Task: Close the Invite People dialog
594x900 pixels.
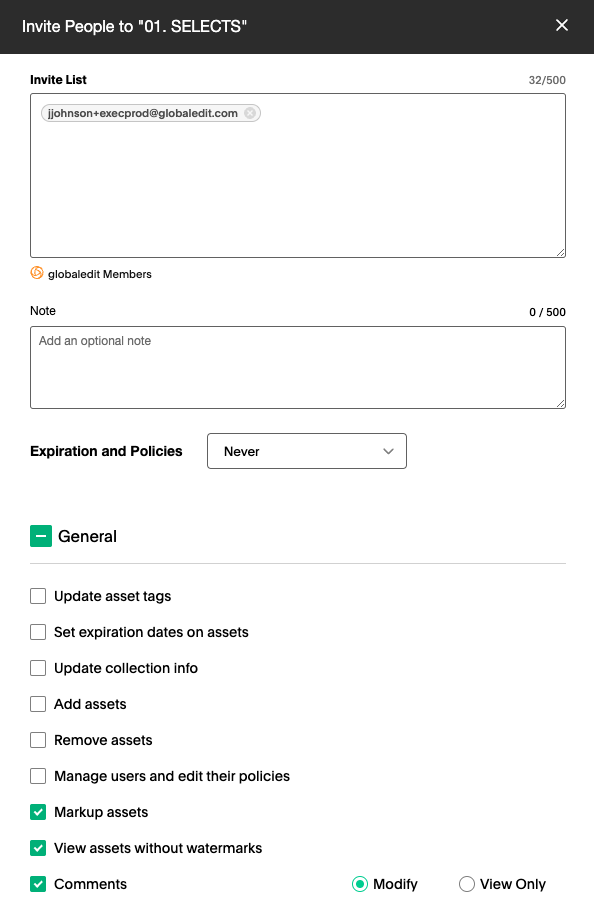Action: click(562, 25)
